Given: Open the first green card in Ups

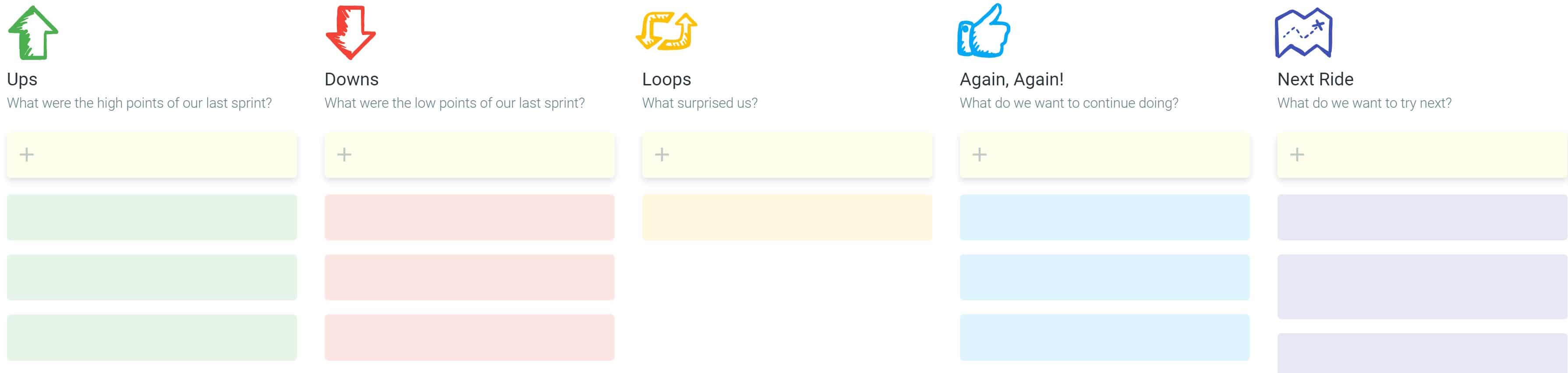Looking at the screenshot, I should 152,217.
